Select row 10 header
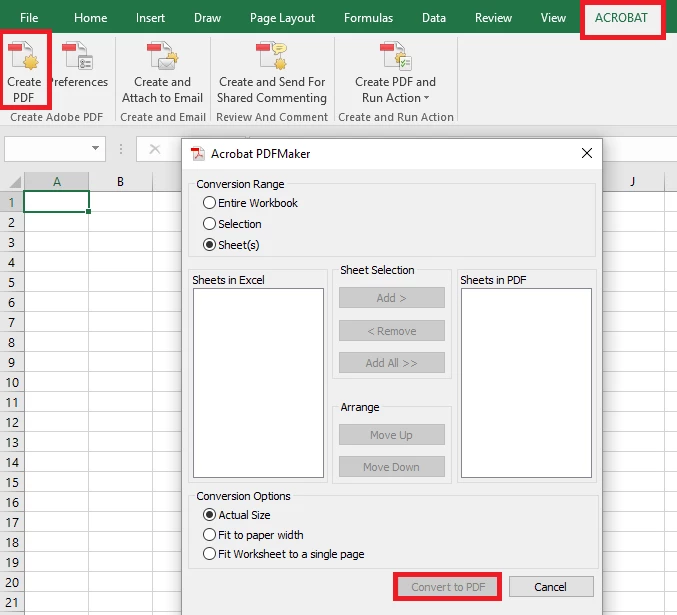 12,383
